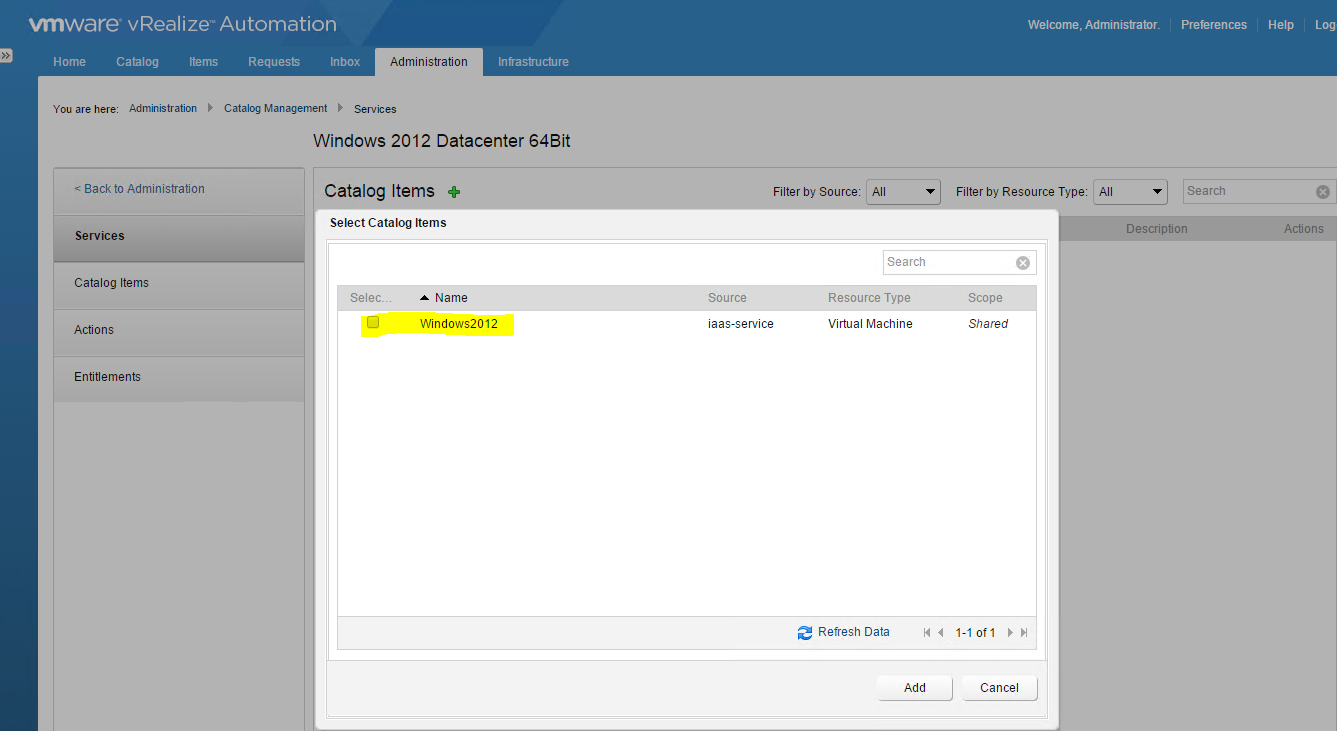This screenshot has height=731, width=1337.
Task: Click Catalog Management breadcrumb link
Action: 276,108
